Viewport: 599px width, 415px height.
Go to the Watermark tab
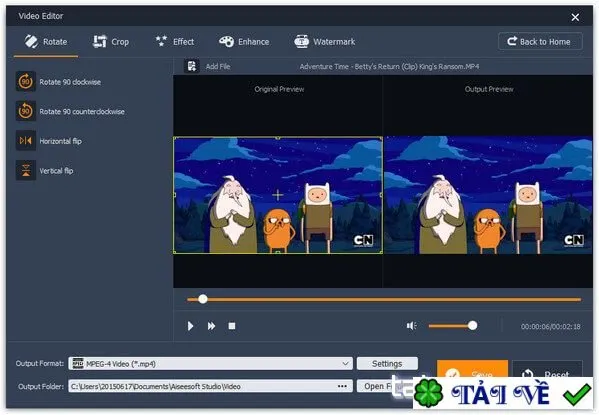pos(325,42)
